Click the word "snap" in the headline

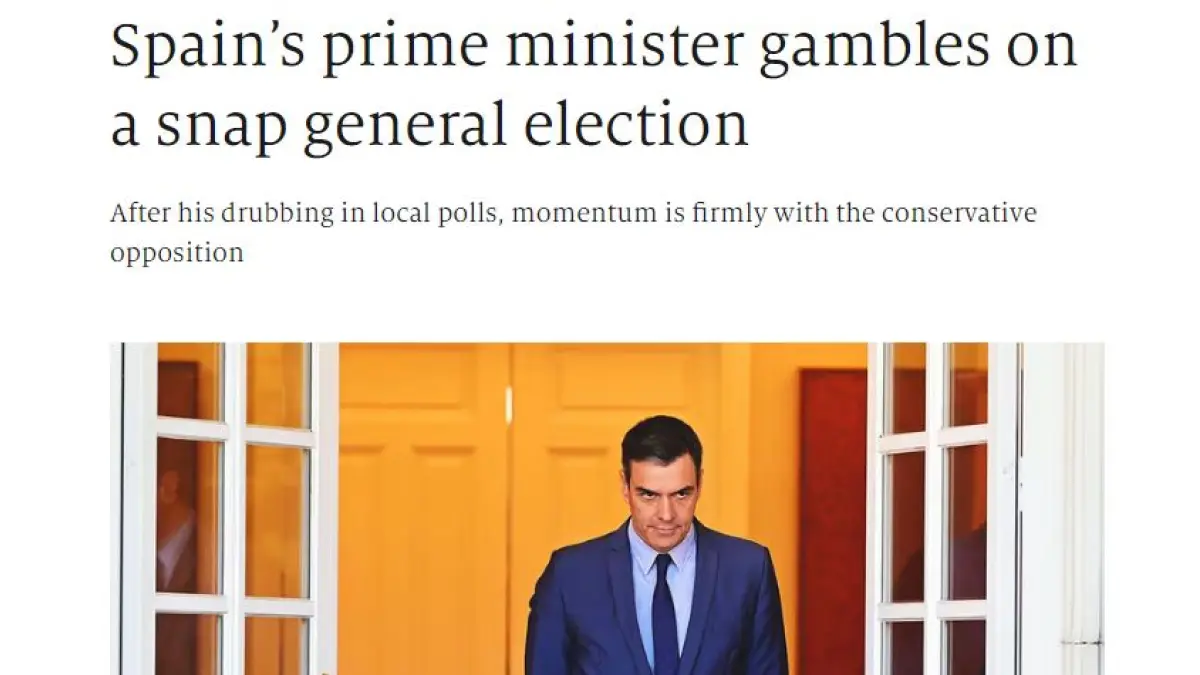[213, 125]
